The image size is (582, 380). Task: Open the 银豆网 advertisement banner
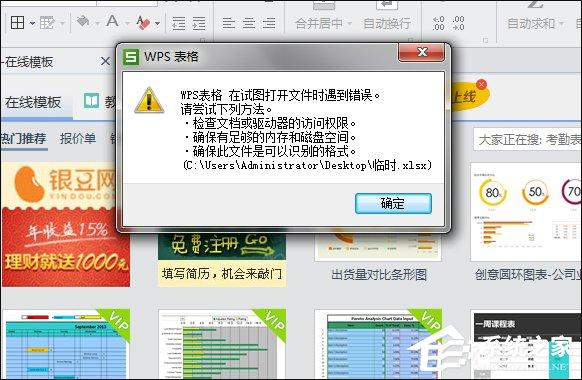(66, 225)
